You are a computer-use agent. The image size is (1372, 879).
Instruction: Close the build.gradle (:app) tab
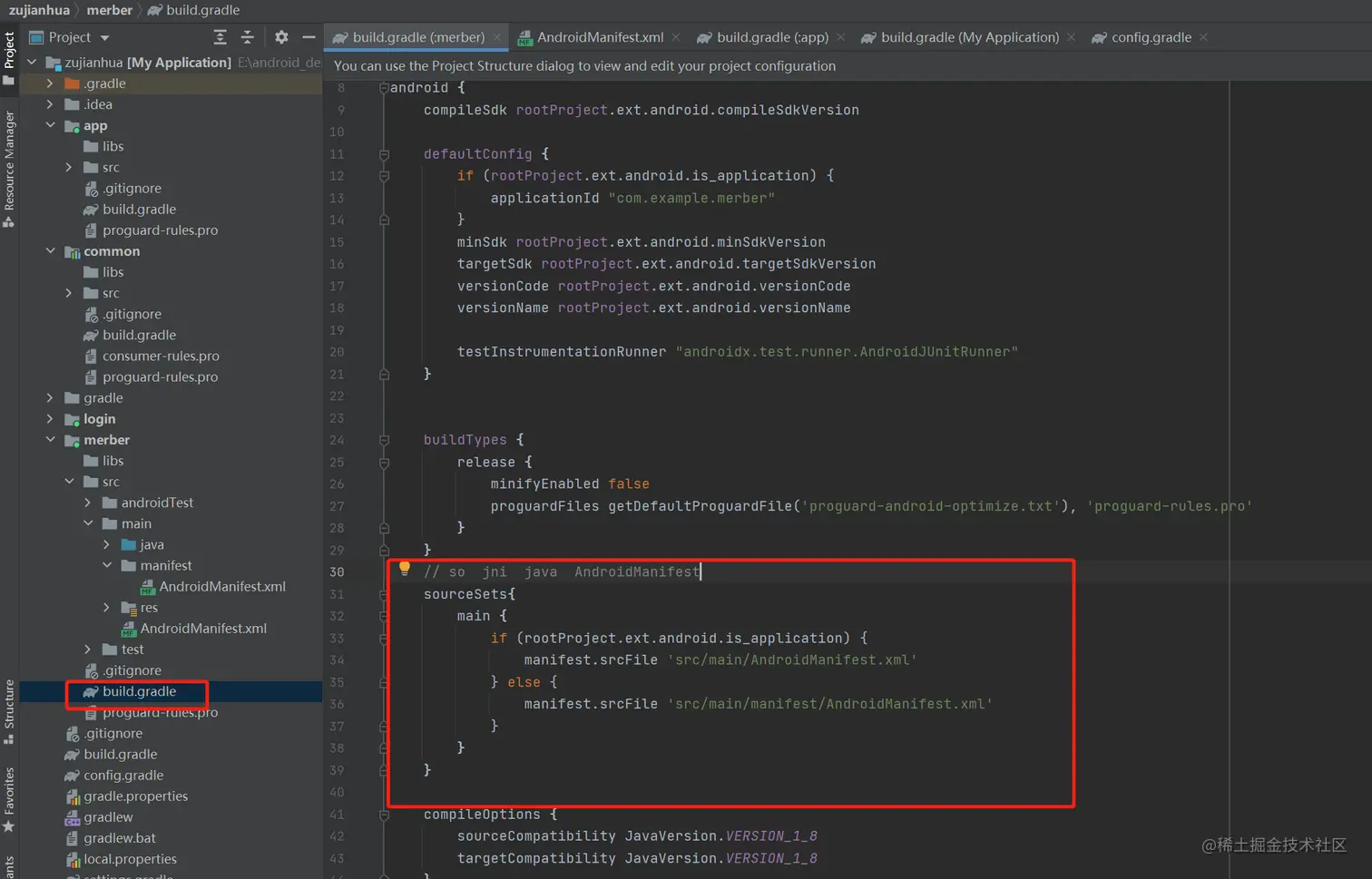click(840, 37)
